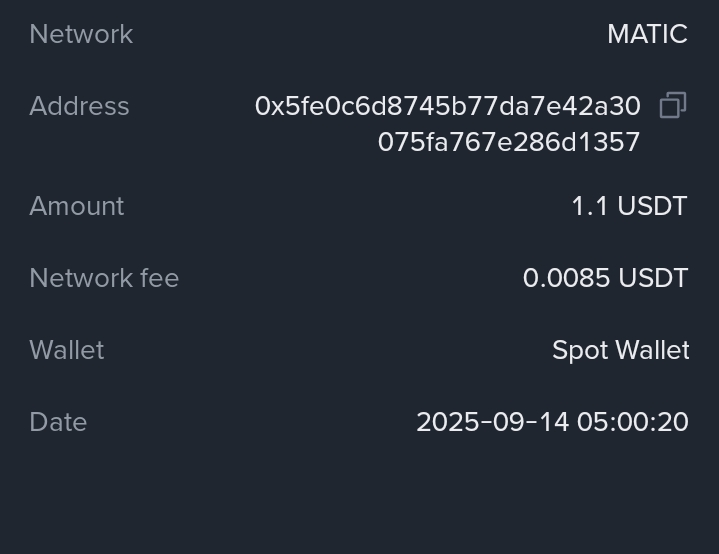Click the Address field label
719x554 pixels.
(79, 106)
